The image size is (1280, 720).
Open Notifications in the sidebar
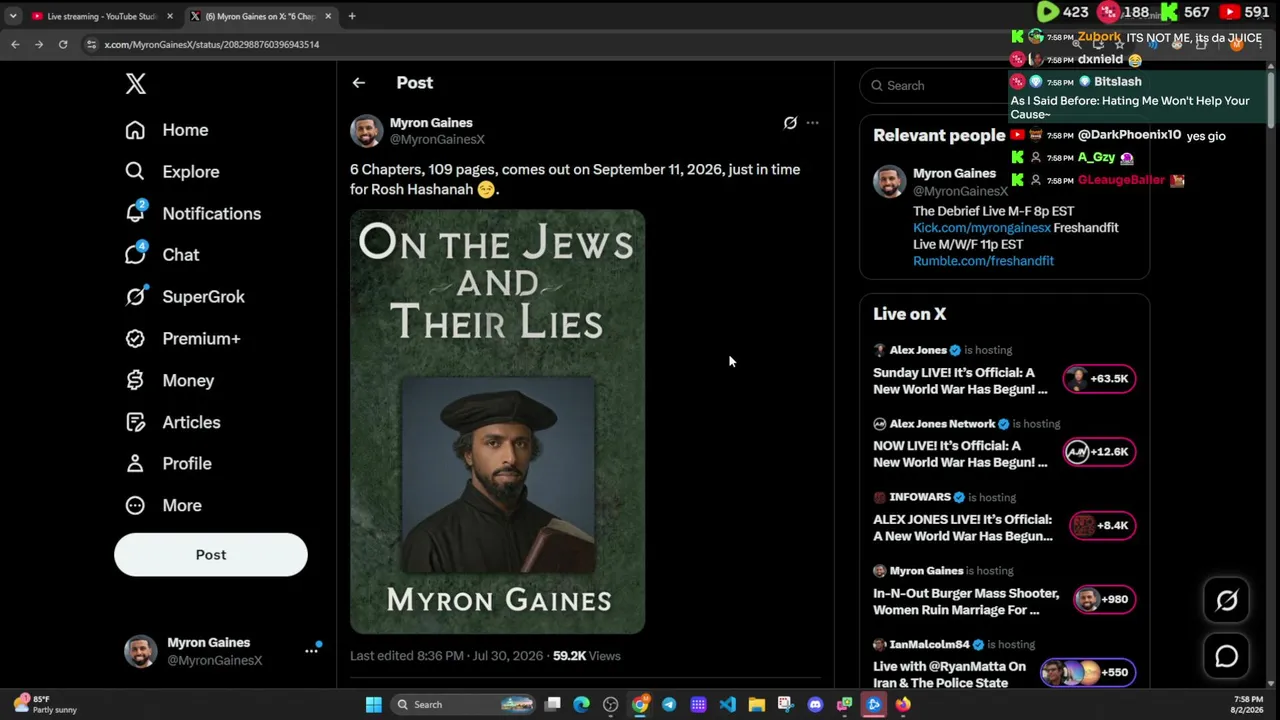193,214
